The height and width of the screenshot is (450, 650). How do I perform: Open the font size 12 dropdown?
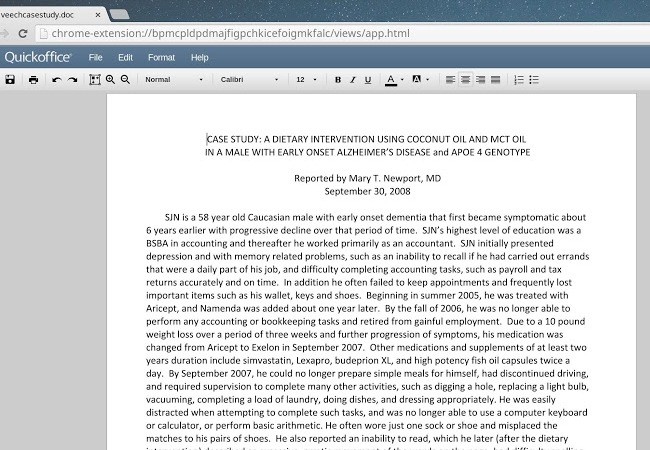coord(307,80)
